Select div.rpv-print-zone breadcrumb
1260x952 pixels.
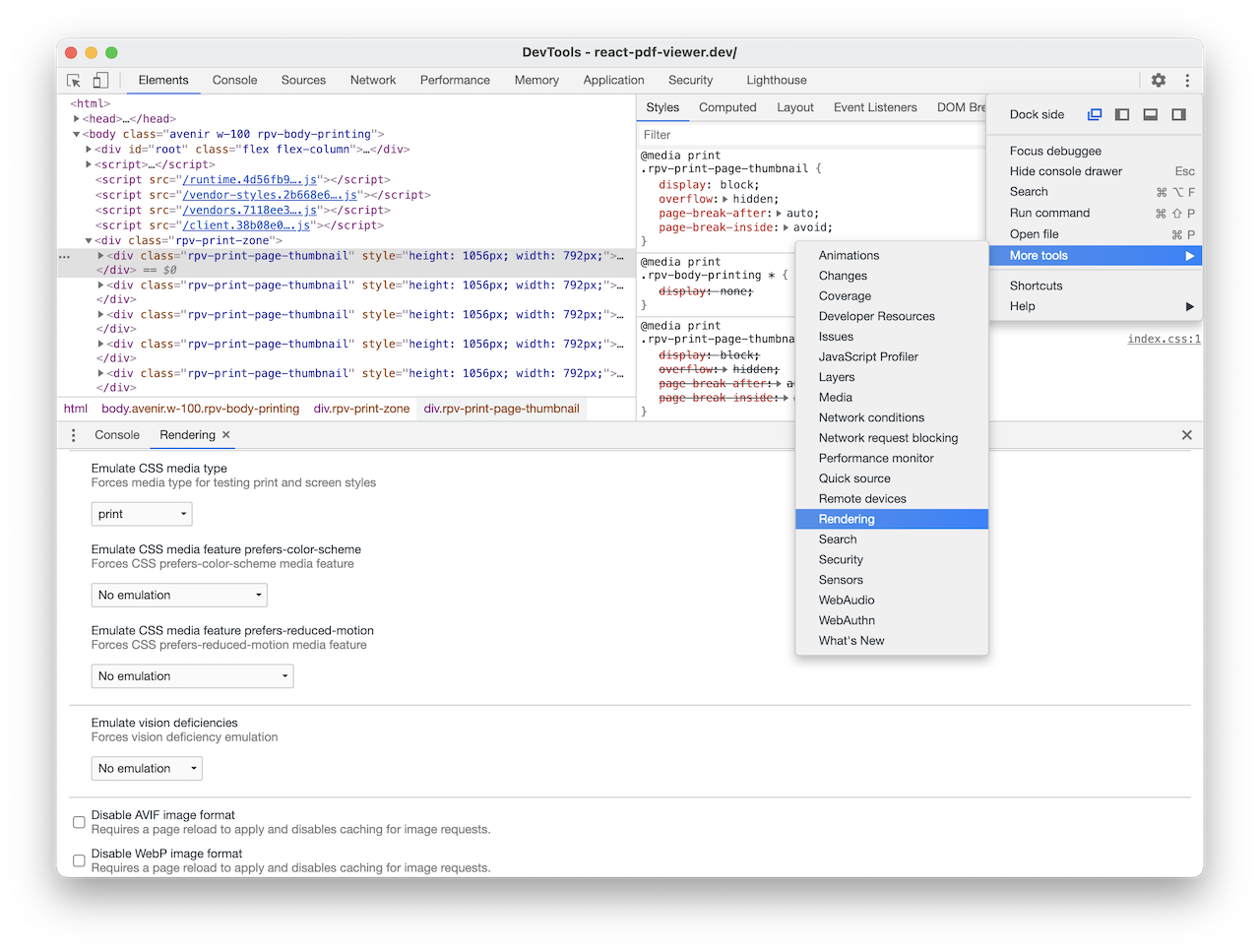361,409
